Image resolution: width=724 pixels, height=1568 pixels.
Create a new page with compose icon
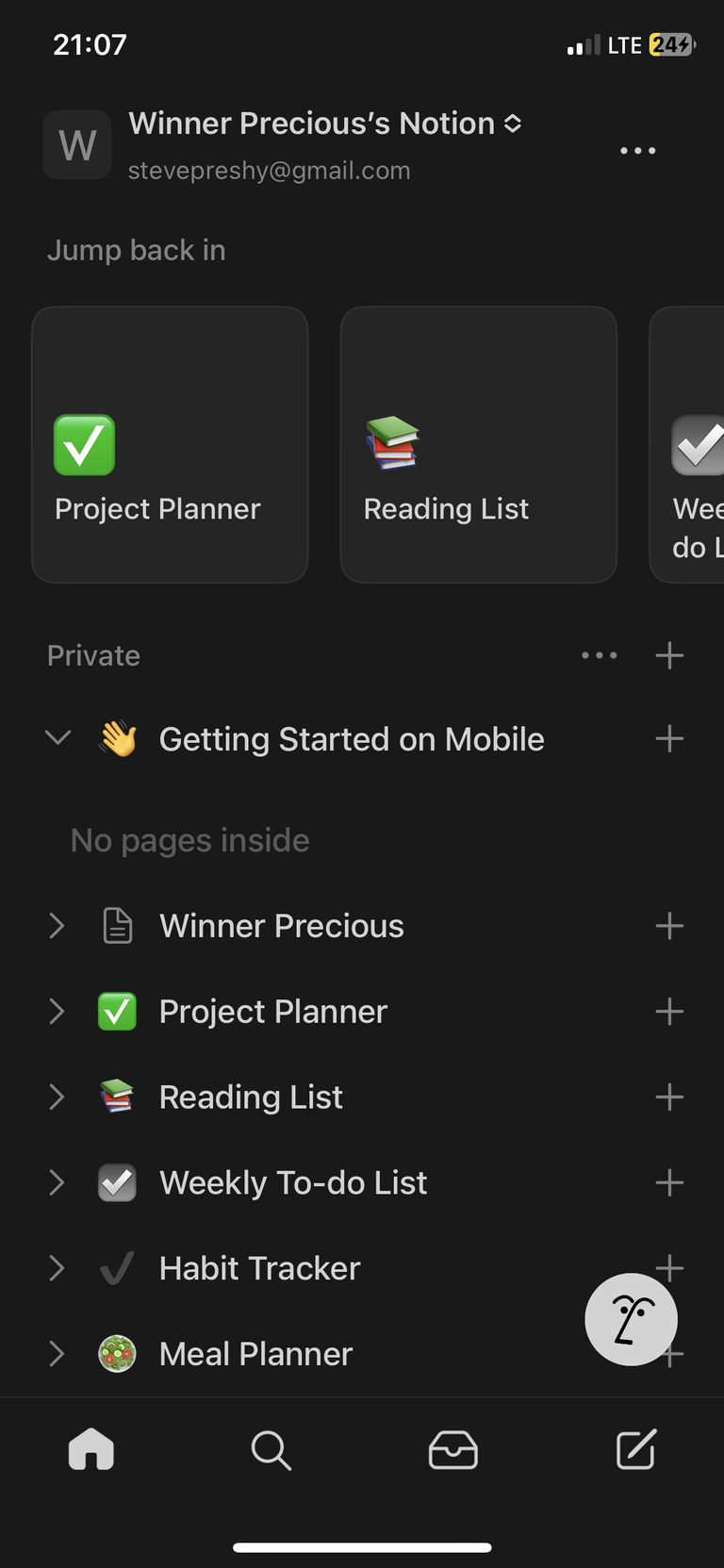click(x=635, y=1449)
